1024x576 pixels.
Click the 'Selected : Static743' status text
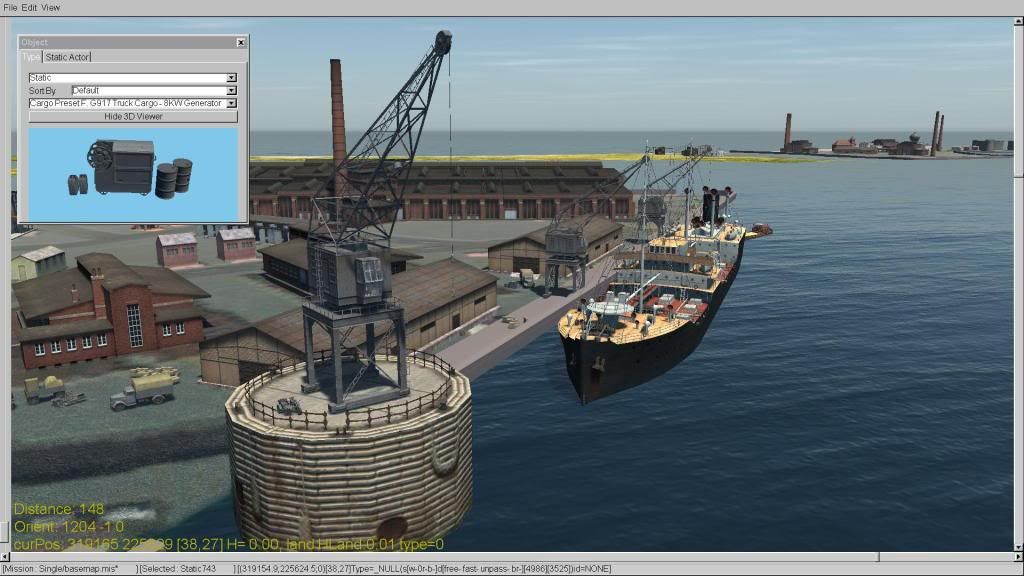(x=178, y=569)
